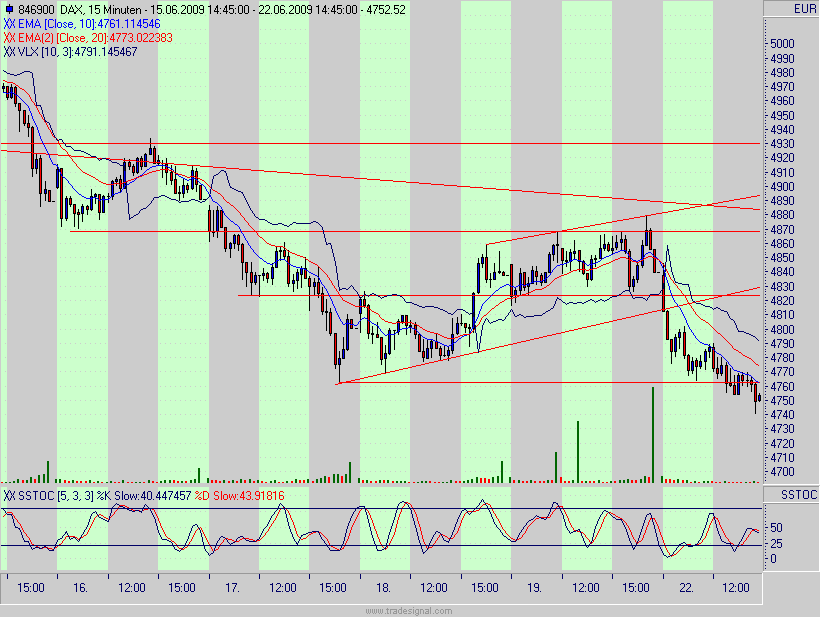820x617 pixels.
Task: Click the 4820 price axis label
Action: tap(782, 301)
